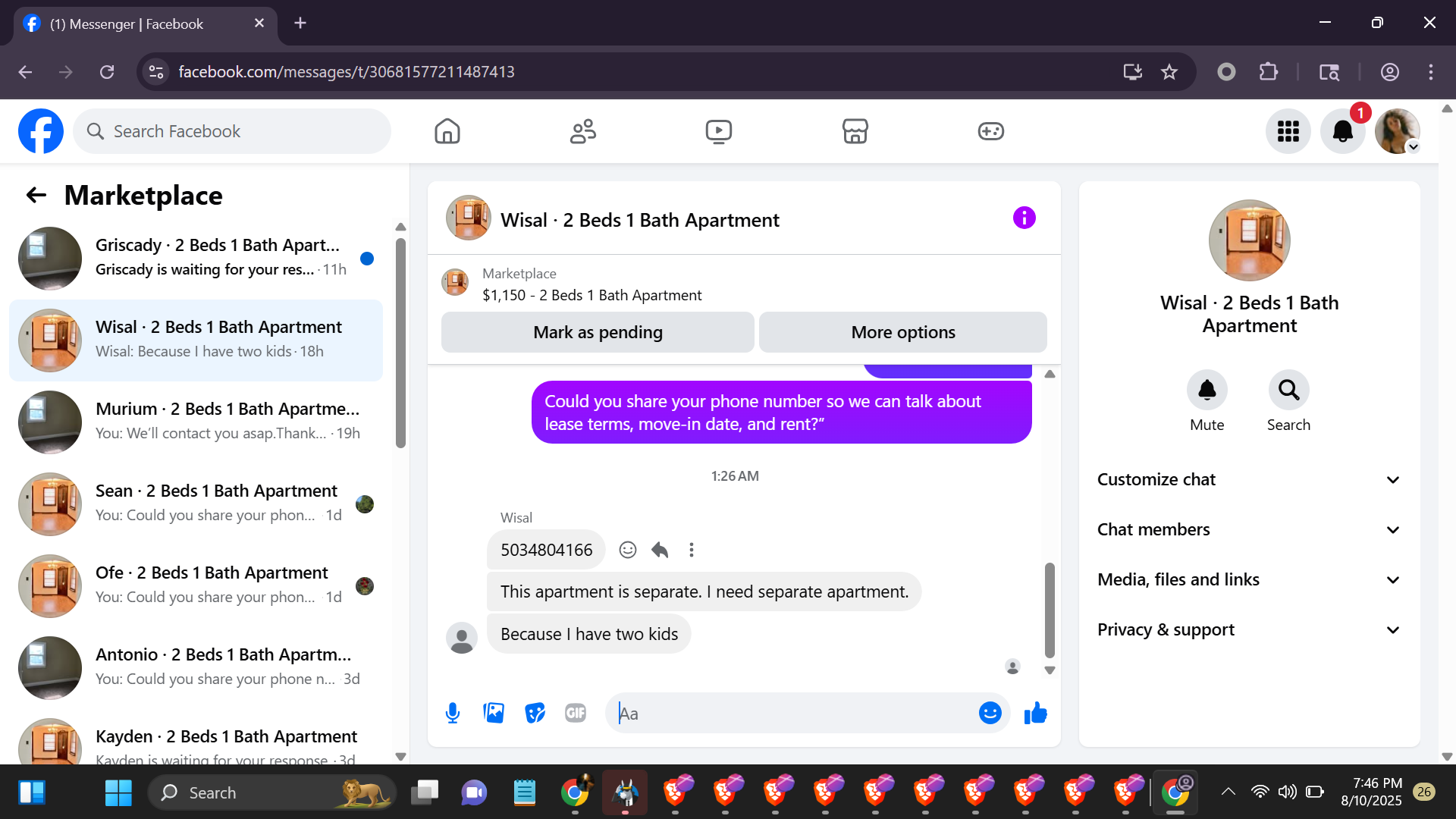Open the sticker picker icon
The height and width of the screenshot is (819, 1456).
(x=535, y=713)
